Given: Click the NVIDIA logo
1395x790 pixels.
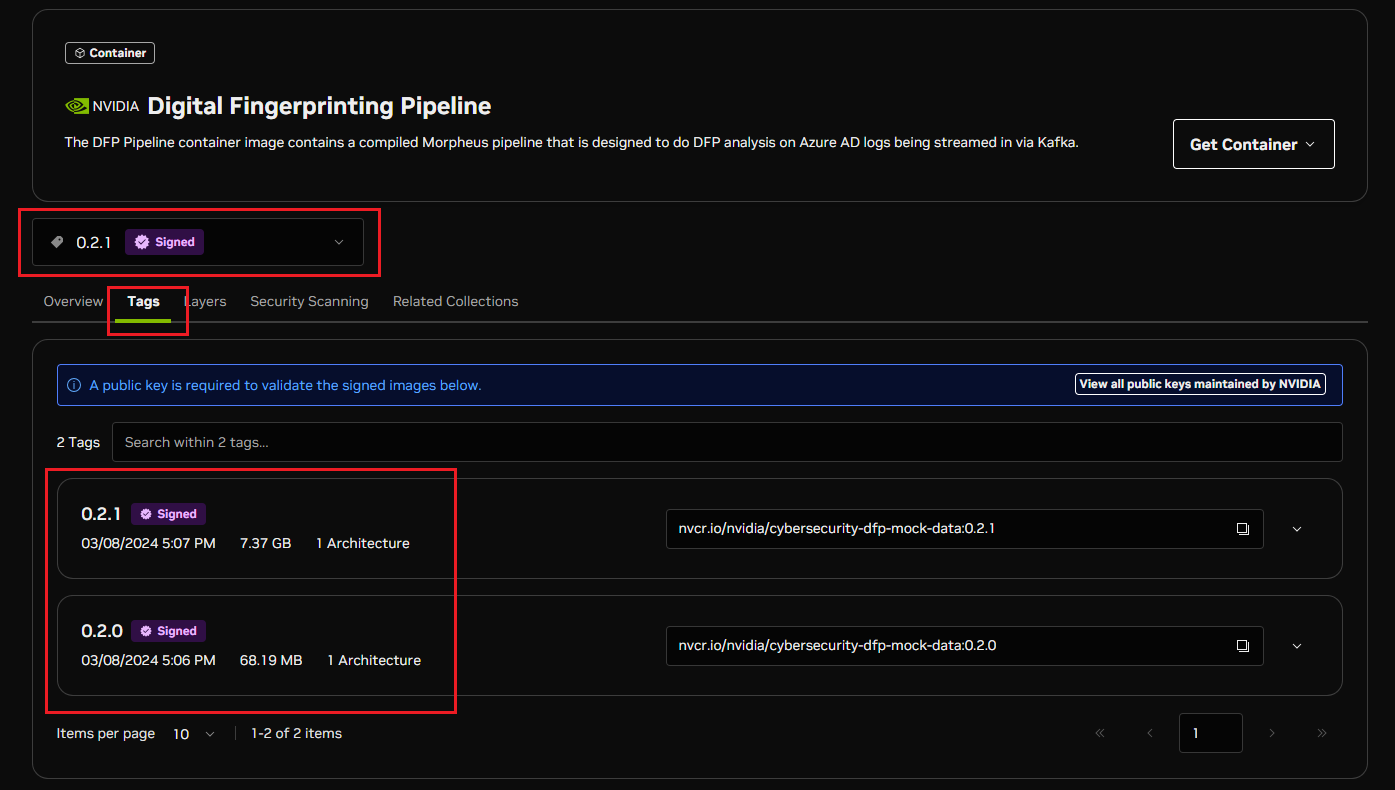Looking at the screenshot, I should (102, 106).
